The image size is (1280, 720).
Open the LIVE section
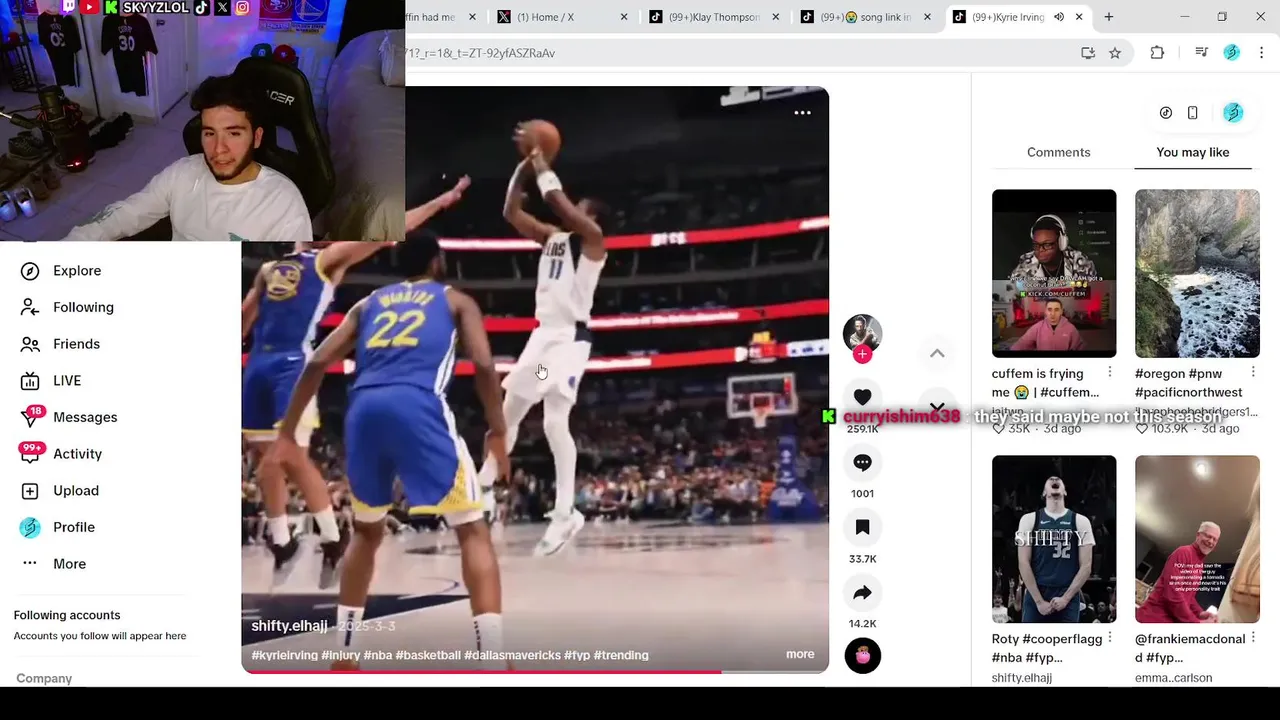(x=51, y=381)
